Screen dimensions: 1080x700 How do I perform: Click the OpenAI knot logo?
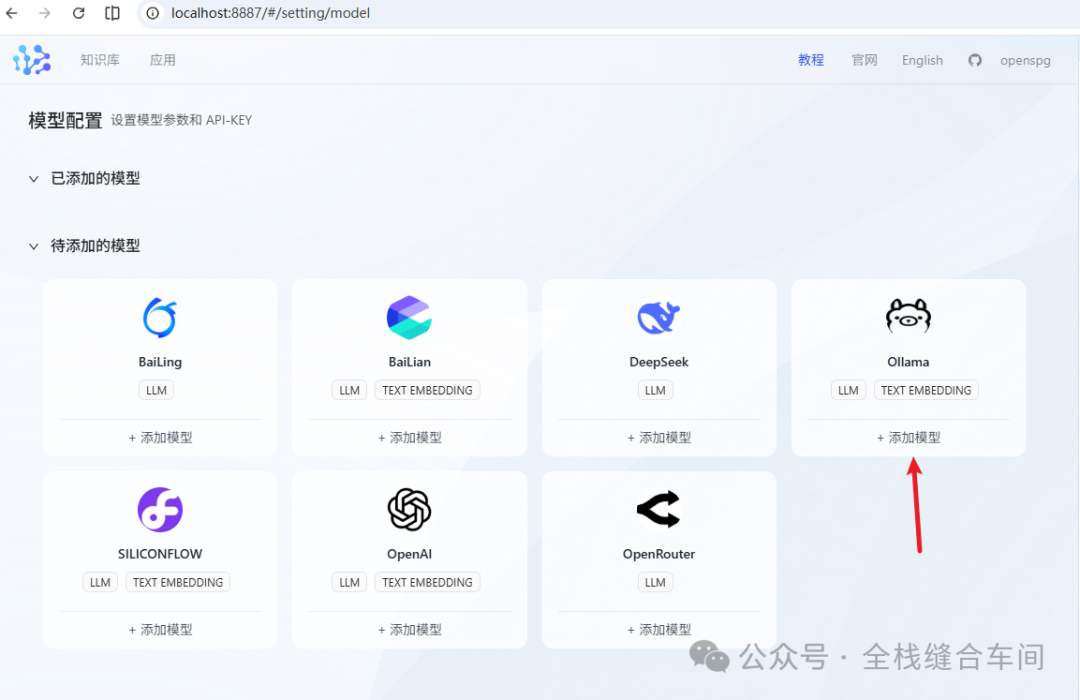tap(409, 510)
